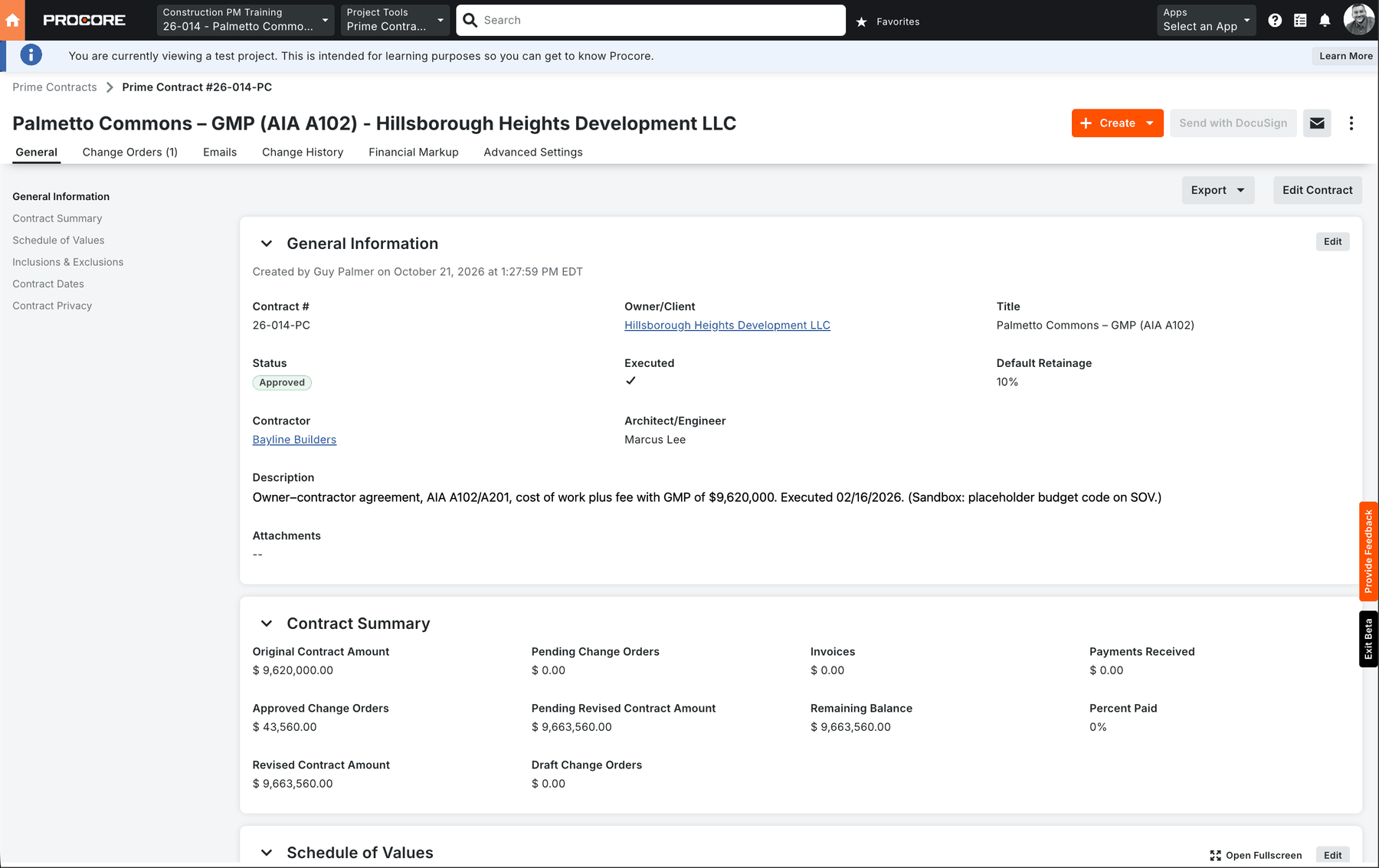Image resolution: width=1379 pixels, height=868 pixels.
Task: Click the search magnifier icon
Action: click(x=470, y=20)
